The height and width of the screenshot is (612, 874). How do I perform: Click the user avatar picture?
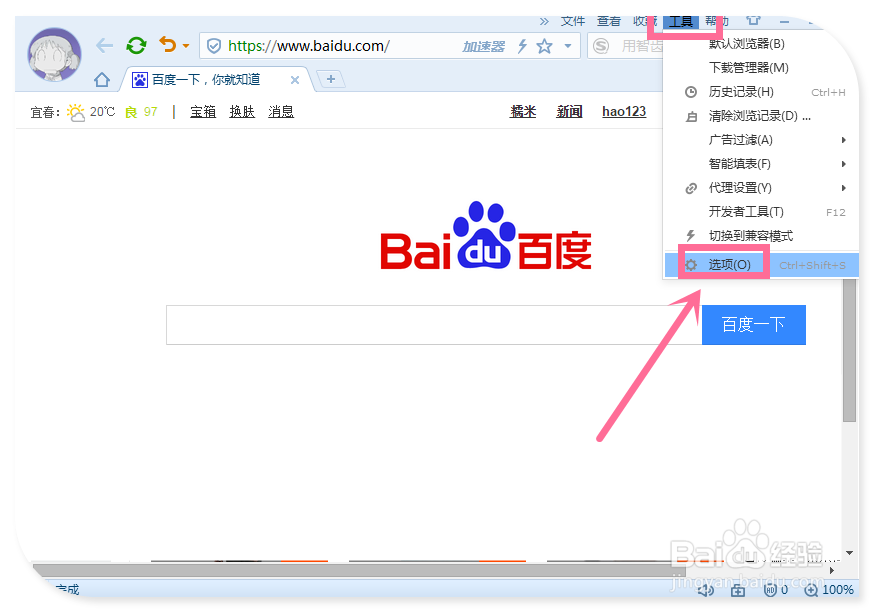coord(55,55)
